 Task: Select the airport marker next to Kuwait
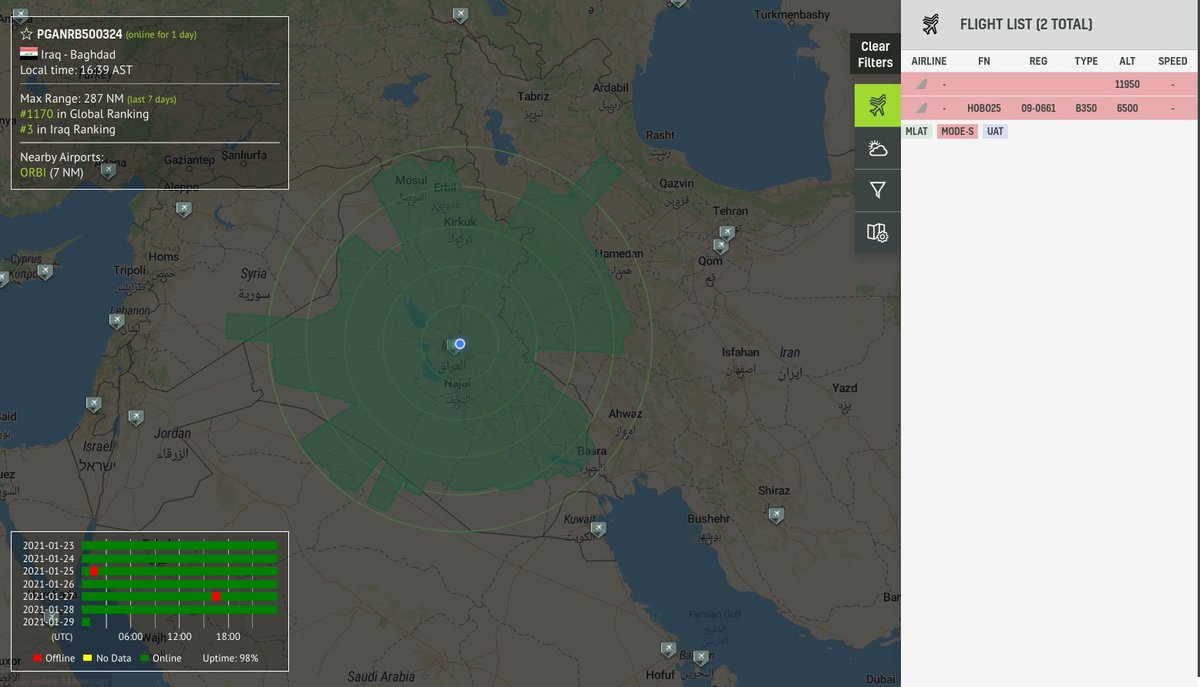598,529
